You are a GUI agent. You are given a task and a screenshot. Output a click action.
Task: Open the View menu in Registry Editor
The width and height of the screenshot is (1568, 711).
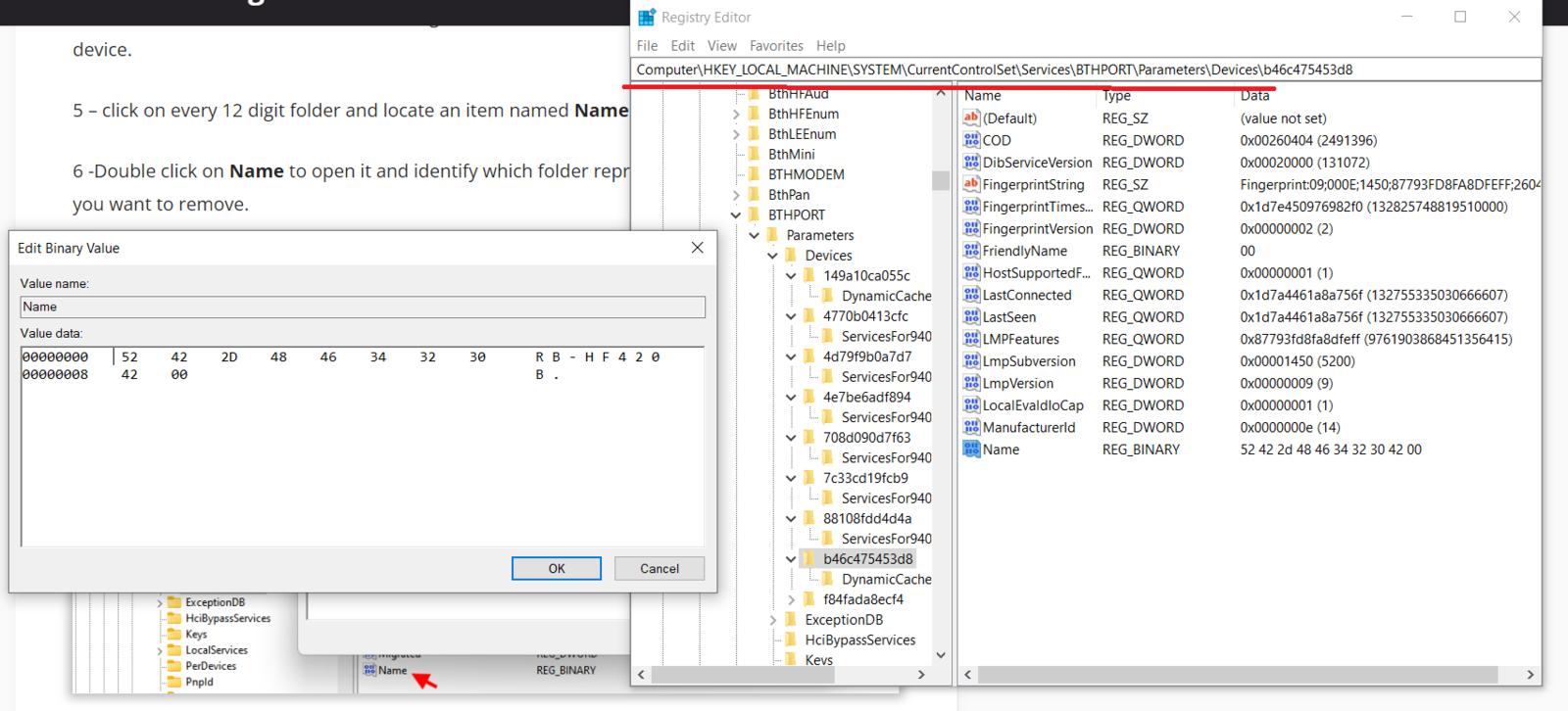(721, 46)
